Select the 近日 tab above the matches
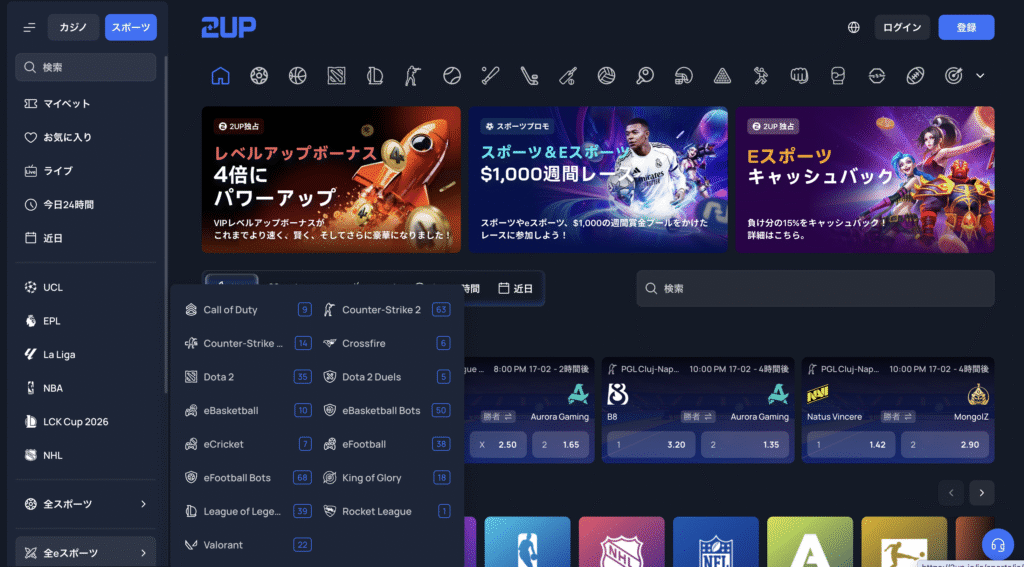1024x567 pixels. [516, 288]
